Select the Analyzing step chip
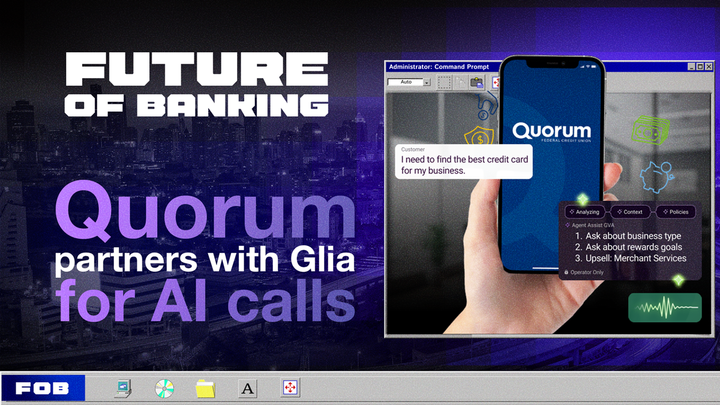Image resolution: width=720 pixels, height=405 pixels. click(x=585, y=212)
